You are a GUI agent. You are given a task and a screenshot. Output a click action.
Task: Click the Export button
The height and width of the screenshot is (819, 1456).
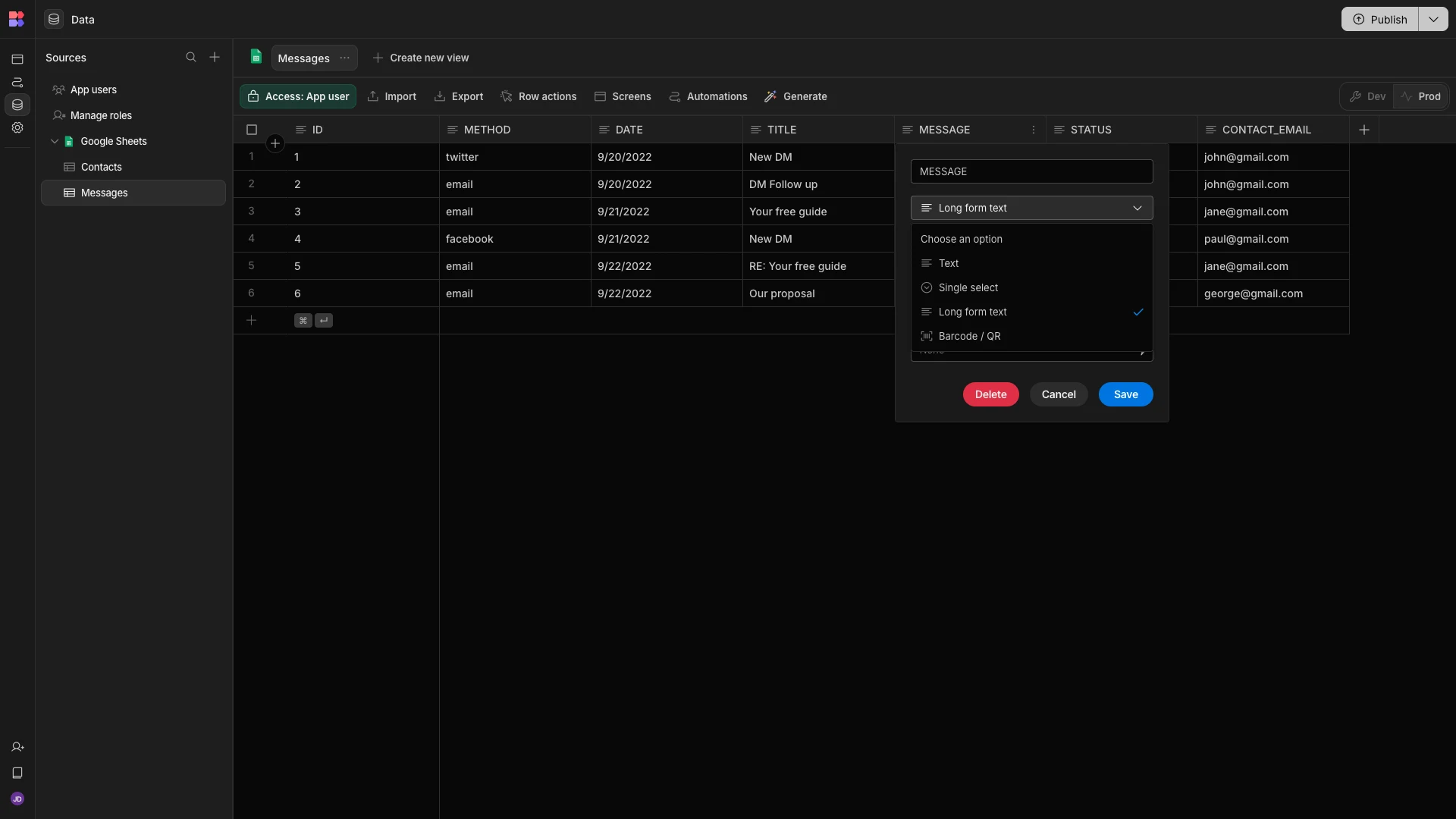(x=459, y=96)
